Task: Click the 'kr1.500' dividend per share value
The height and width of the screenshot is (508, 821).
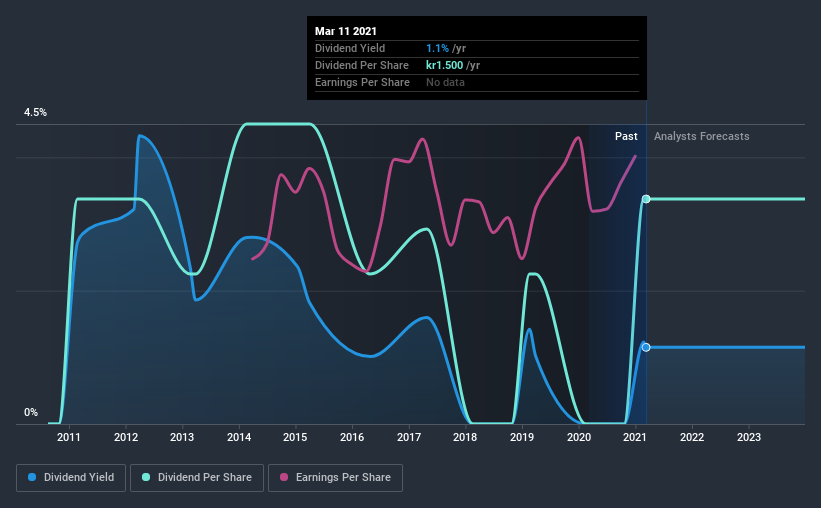Action: (x=445, y=65)
